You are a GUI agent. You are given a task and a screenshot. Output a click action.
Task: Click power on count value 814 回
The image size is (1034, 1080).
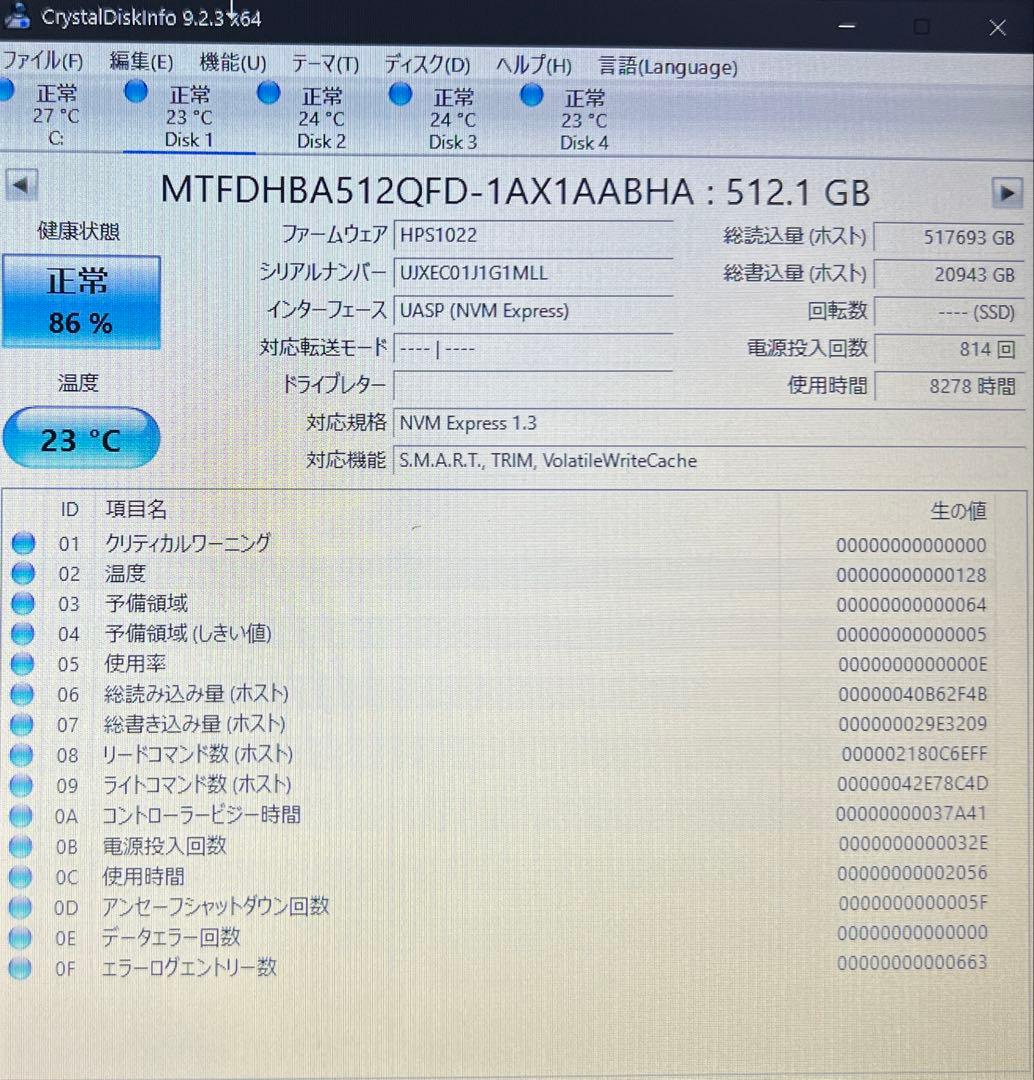coord(949,350)
